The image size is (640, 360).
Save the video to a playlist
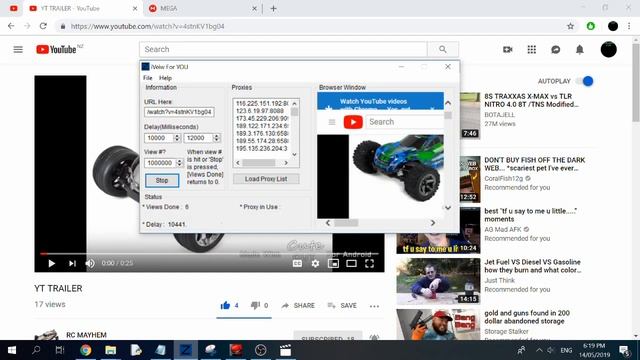(342, 305)
